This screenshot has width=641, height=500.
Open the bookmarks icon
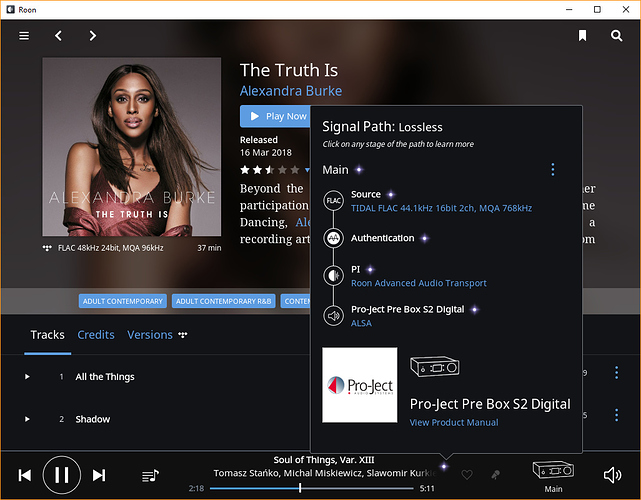point(582,36)
